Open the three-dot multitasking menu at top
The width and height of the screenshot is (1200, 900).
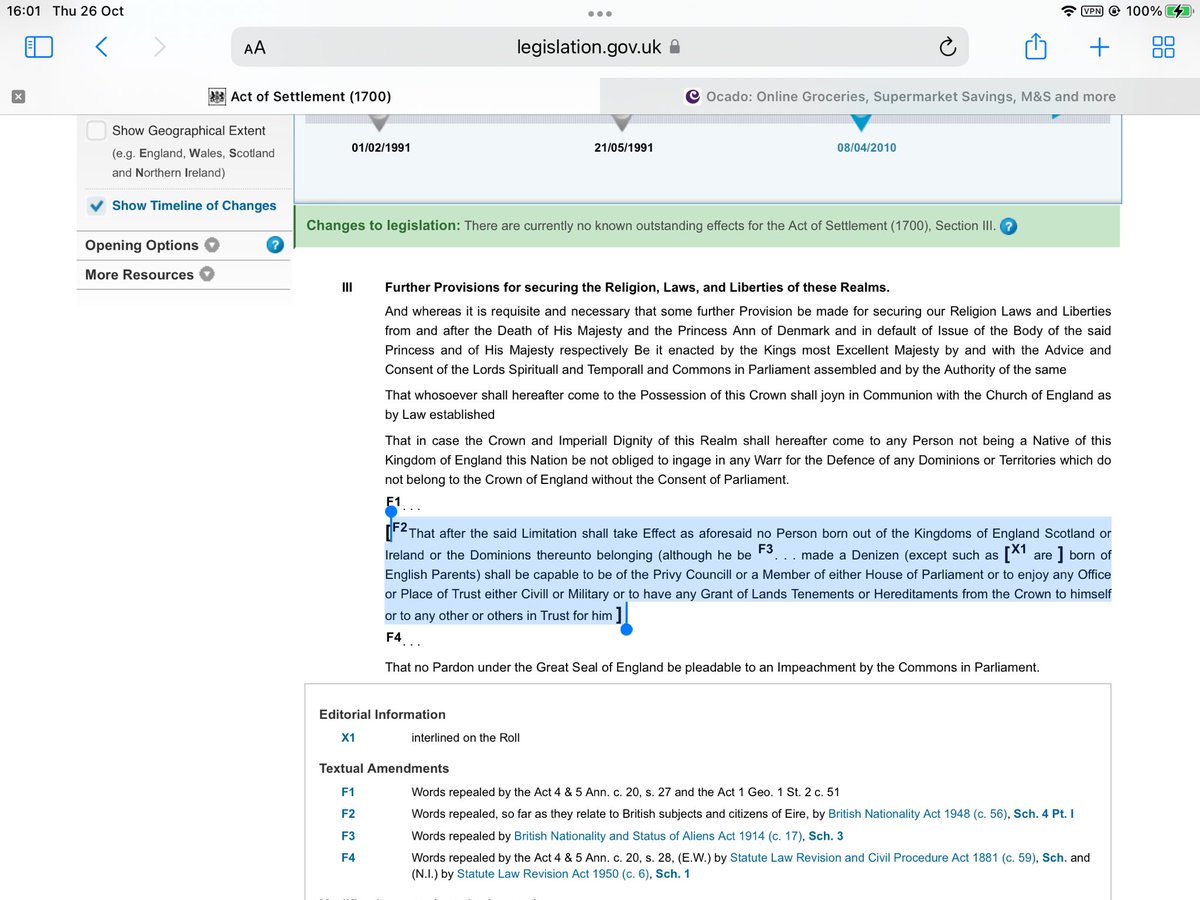pos(600,14)
